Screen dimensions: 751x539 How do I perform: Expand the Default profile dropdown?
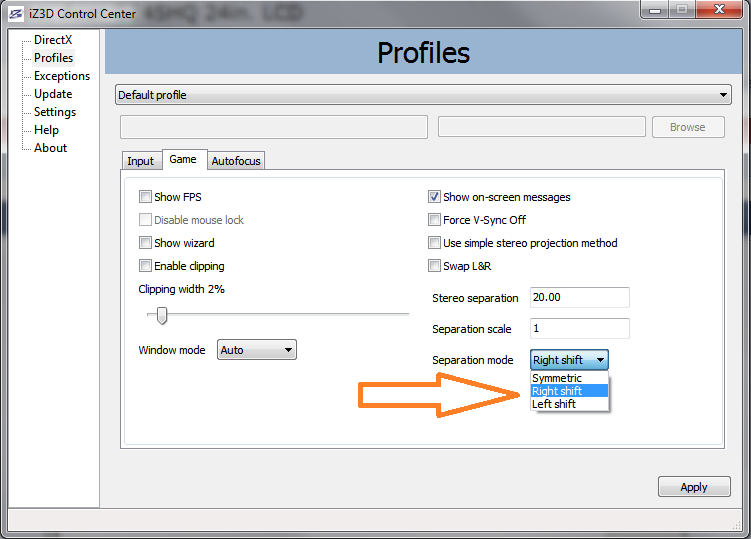(x=423, y=95)
